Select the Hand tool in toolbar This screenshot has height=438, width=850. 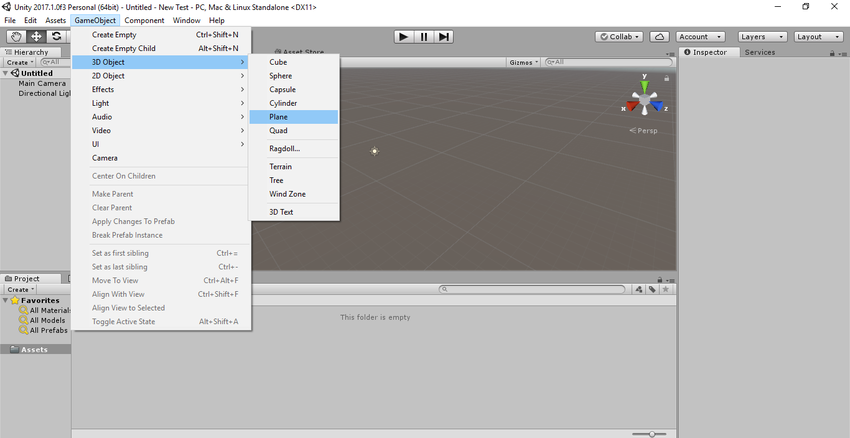pyautogui.click(x=16, y=37)
